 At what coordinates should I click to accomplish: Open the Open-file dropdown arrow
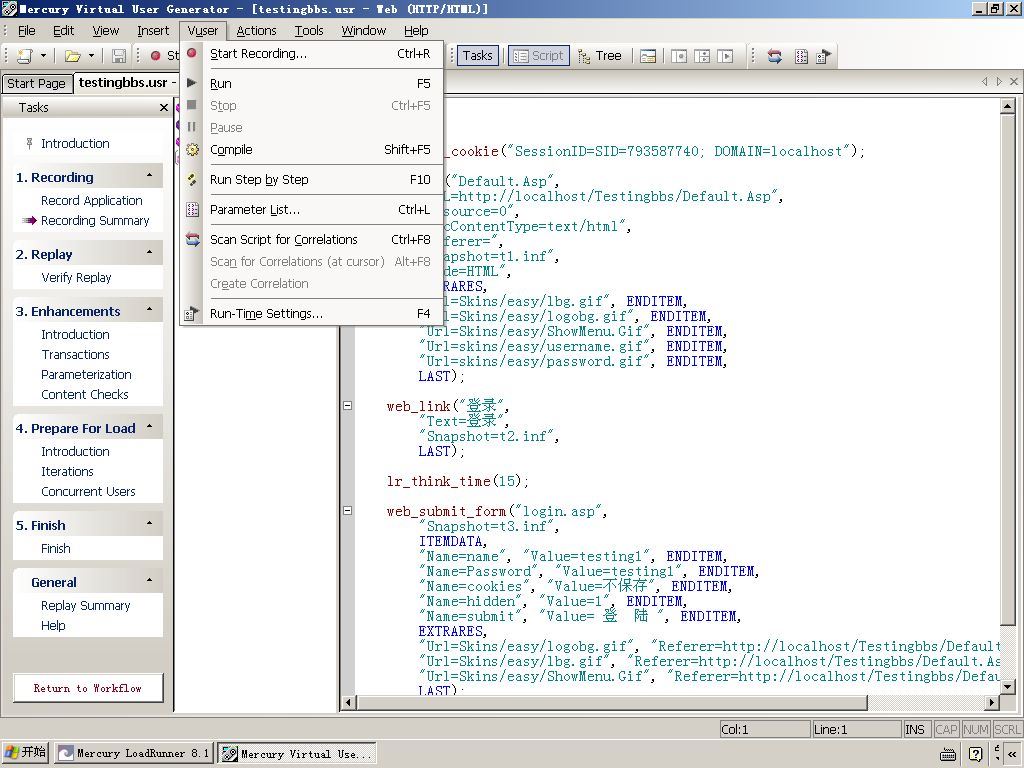click(91, 56)
